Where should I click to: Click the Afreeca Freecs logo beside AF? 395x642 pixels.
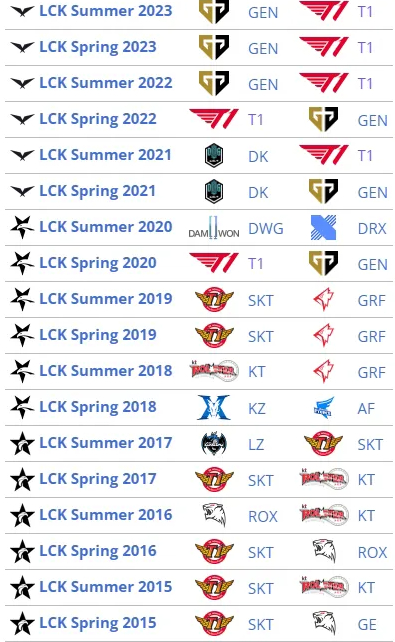(323, 407)
